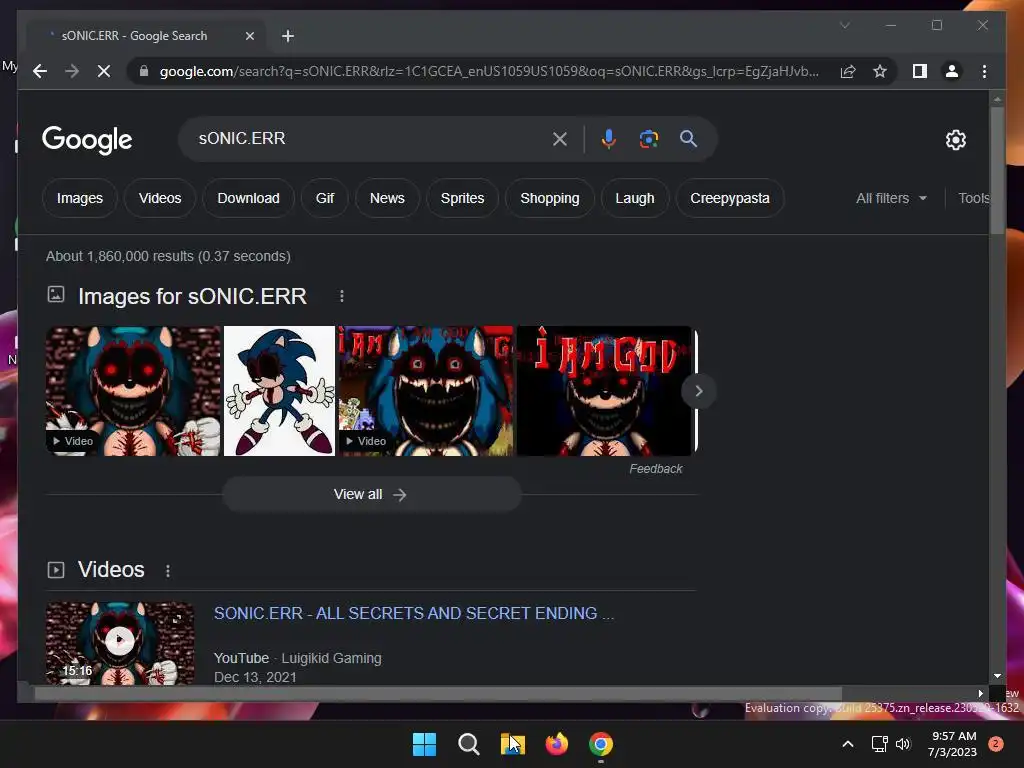
Task: Click View all images button
Action: click(372, 494)
